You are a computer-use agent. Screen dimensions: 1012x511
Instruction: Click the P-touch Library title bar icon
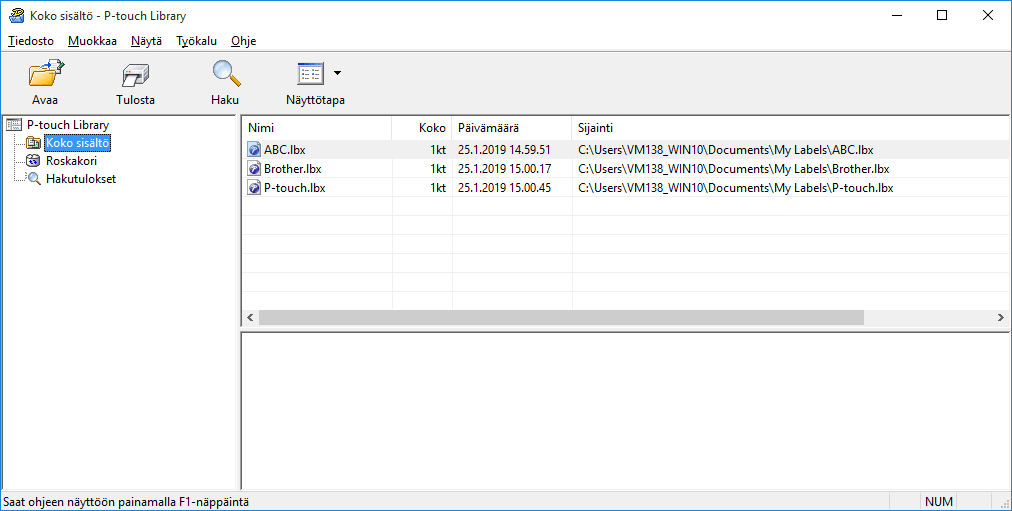click(17, 15)
